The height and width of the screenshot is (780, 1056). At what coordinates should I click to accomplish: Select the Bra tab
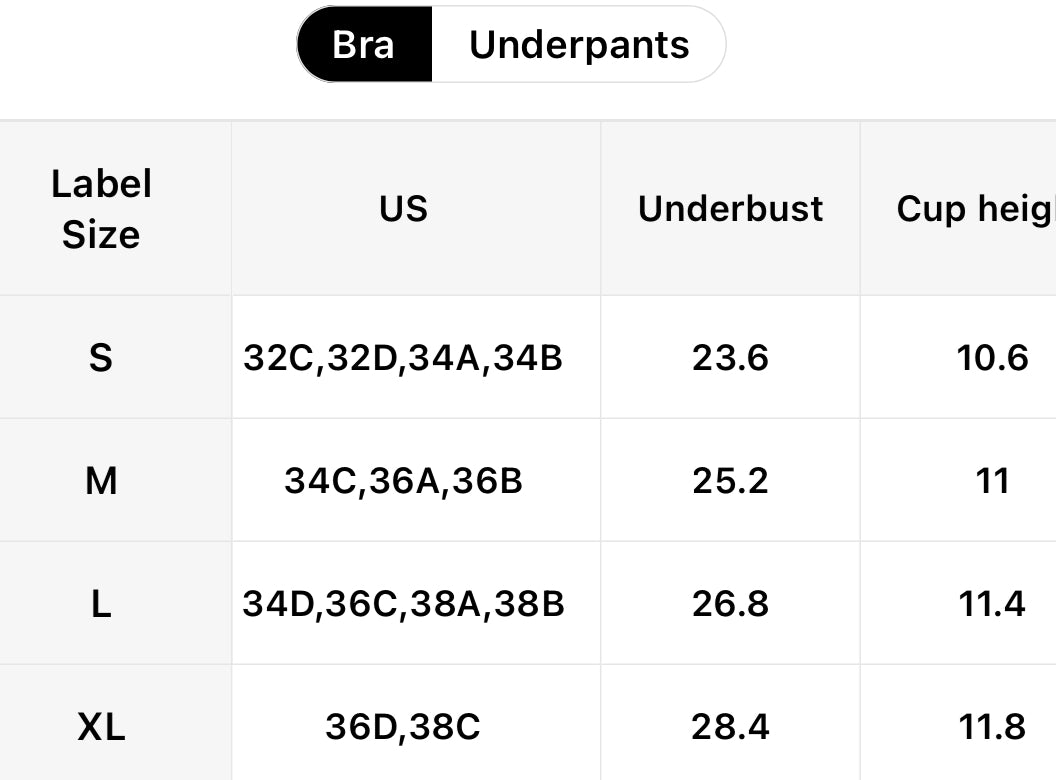tap(364, 45)
